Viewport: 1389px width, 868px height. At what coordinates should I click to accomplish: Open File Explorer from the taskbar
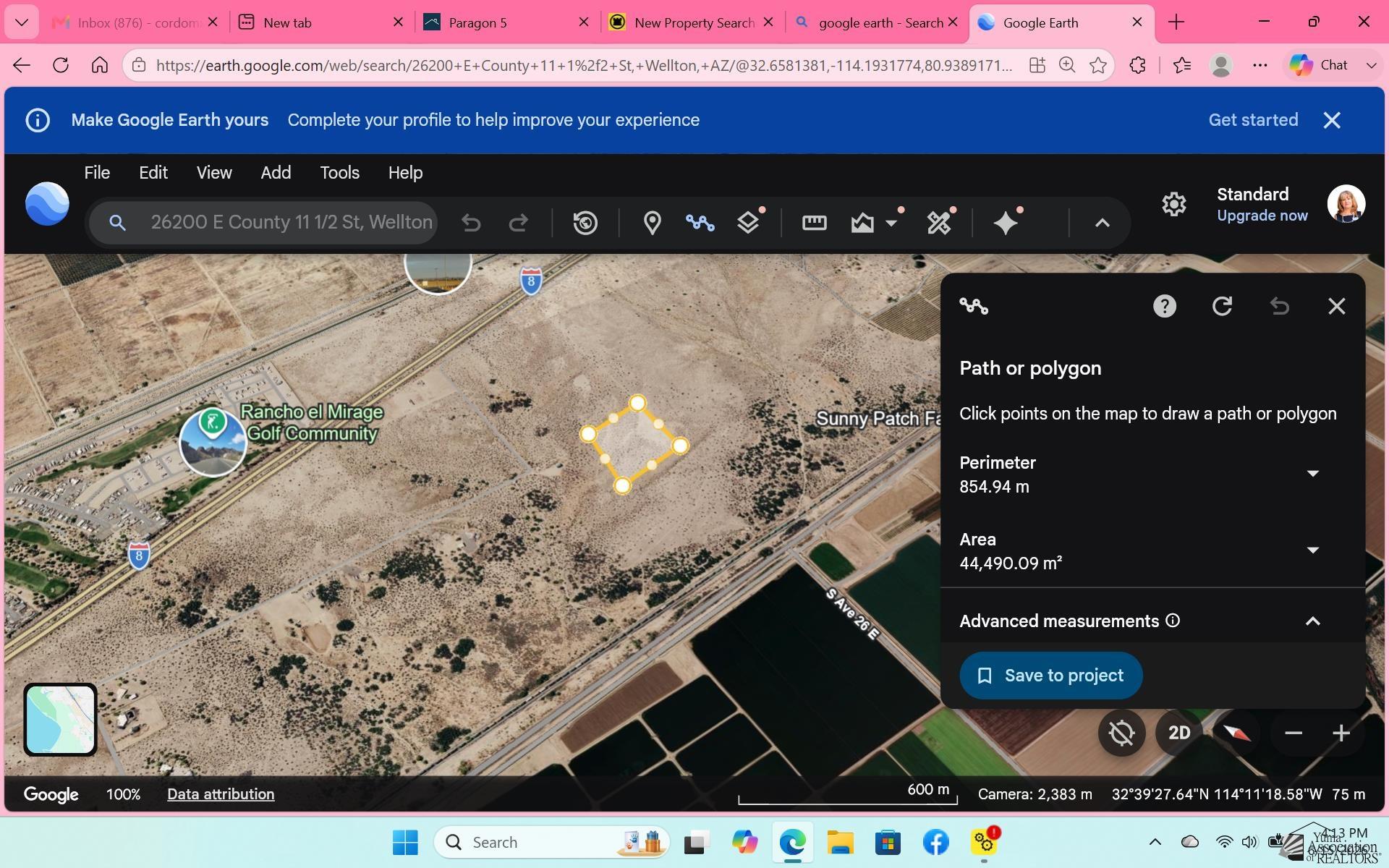coord(840,842)
